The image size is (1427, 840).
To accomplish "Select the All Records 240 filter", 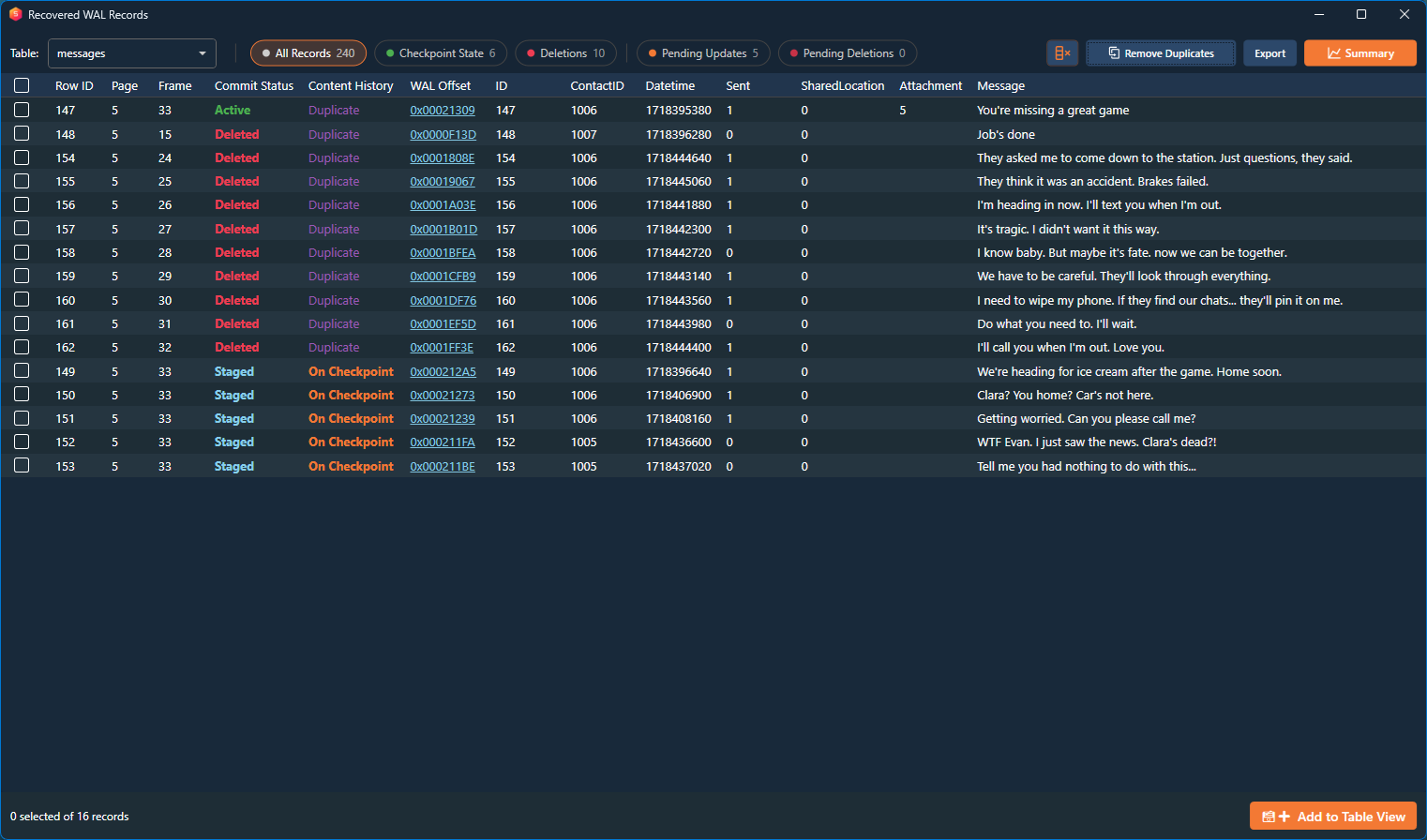I will 308,53.
